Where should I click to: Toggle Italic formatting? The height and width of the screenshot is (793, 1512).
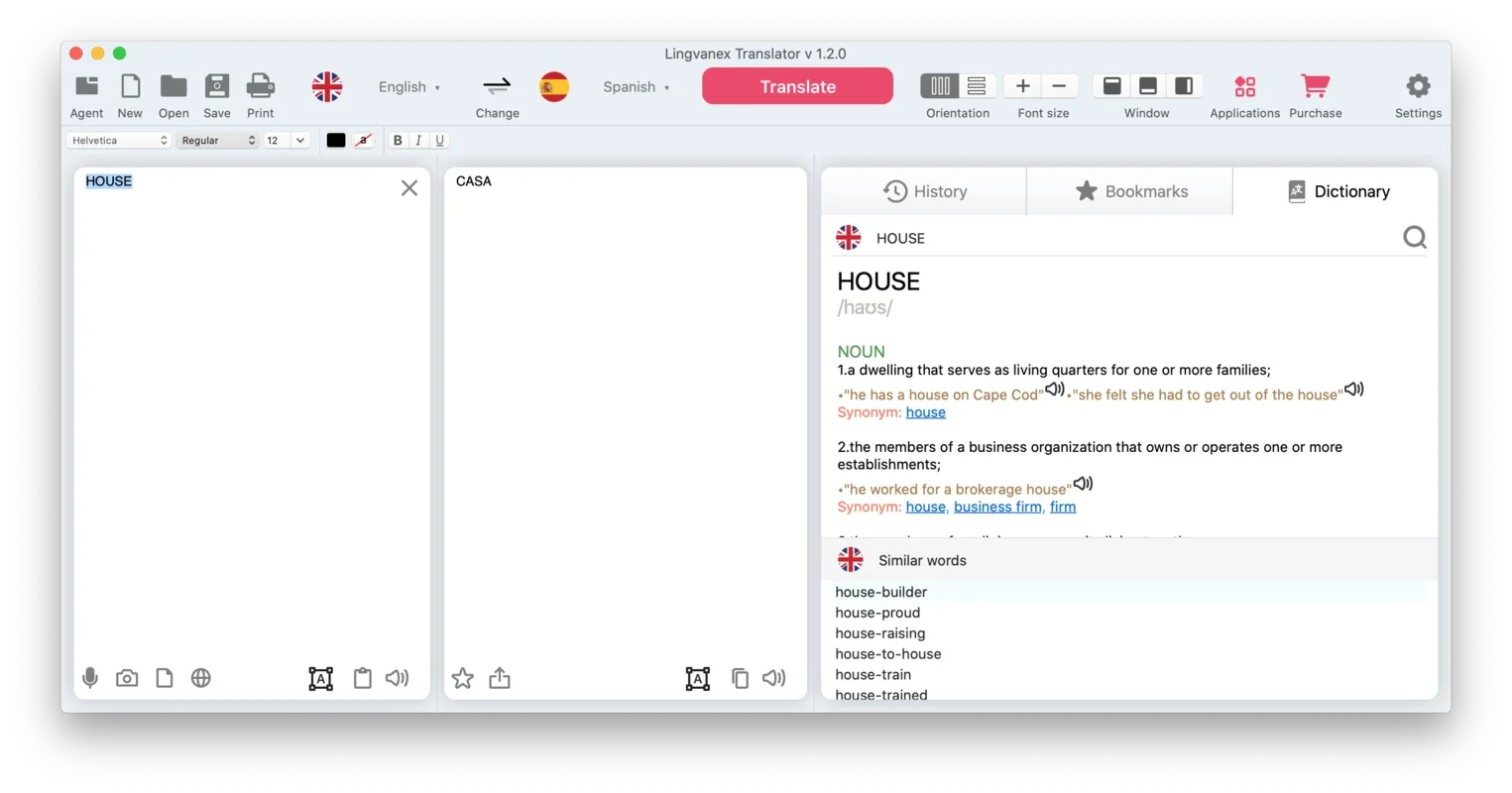418,141
